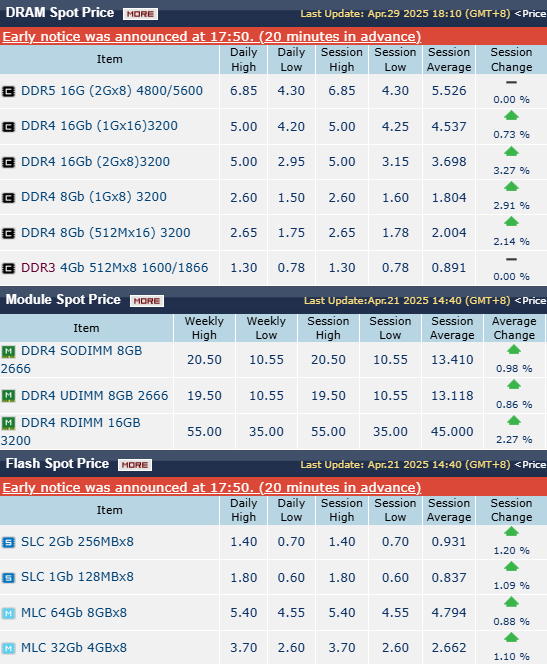Click the green up arrow for DDR4 UDIMM 8GB 2666
Viewport: 547px width, 664px height.
point(514,385)
